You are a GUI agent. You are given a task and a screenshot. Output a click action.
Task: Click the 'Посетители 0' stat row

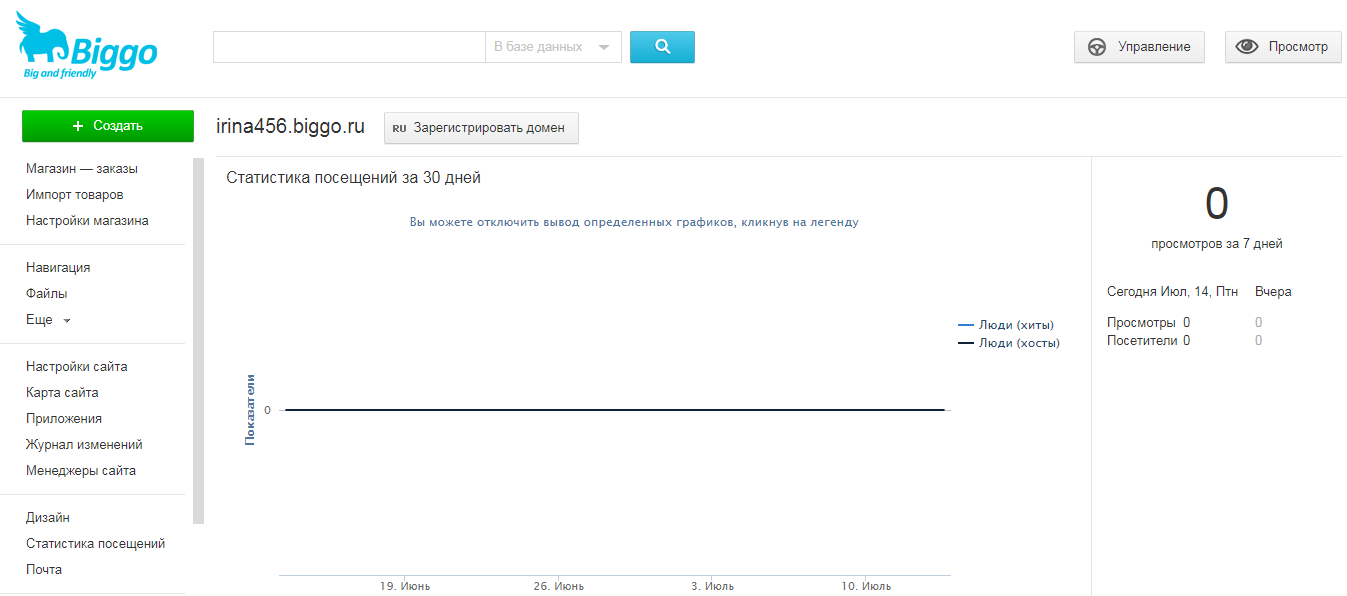[x=1148, y=340]
